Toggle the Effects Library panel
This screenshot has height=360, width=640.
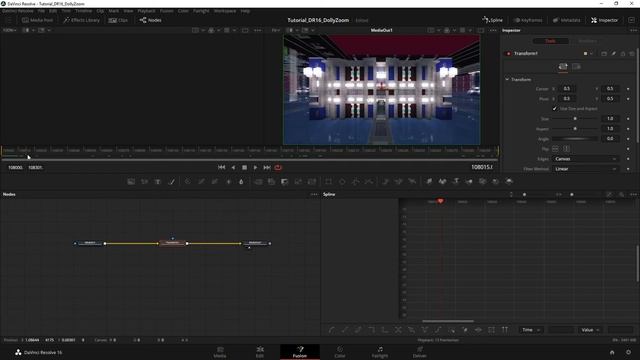pos(81,20)
